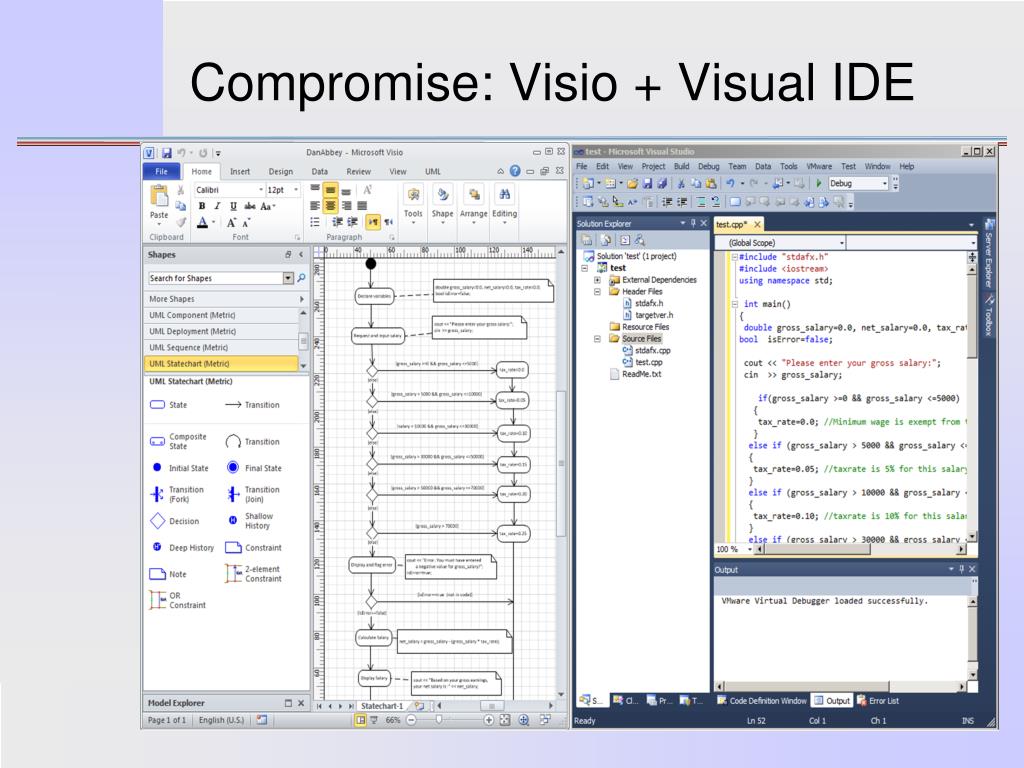Open the UML ribbon tab in Visio
This screenshot has width=1024, height=768.
(433, 172)
